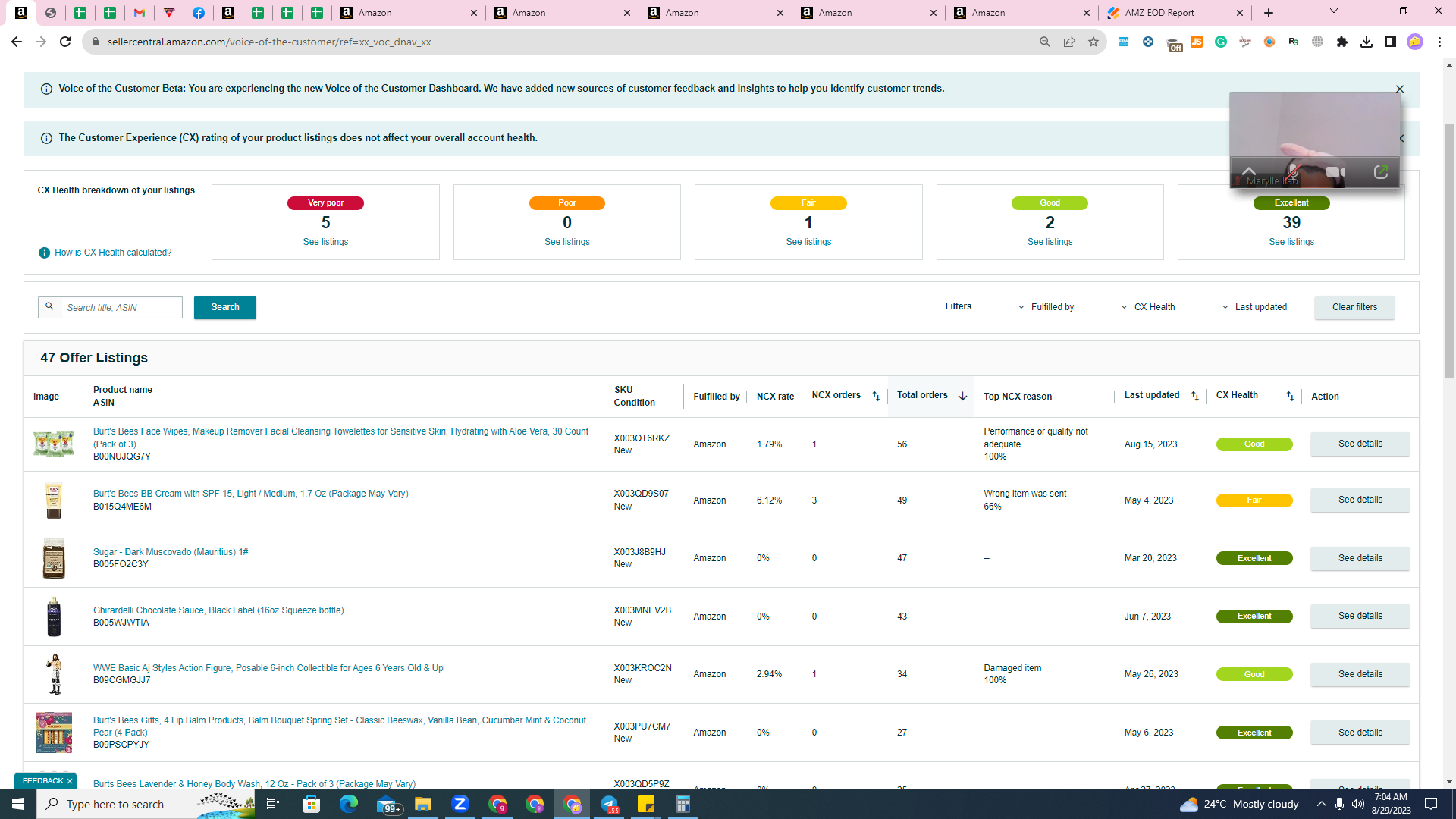The width and height of the screenshot is (1456, 819).
Task: Sort the table by Total orders arrow
Action: pyautogui.click(x=962, y=396)
